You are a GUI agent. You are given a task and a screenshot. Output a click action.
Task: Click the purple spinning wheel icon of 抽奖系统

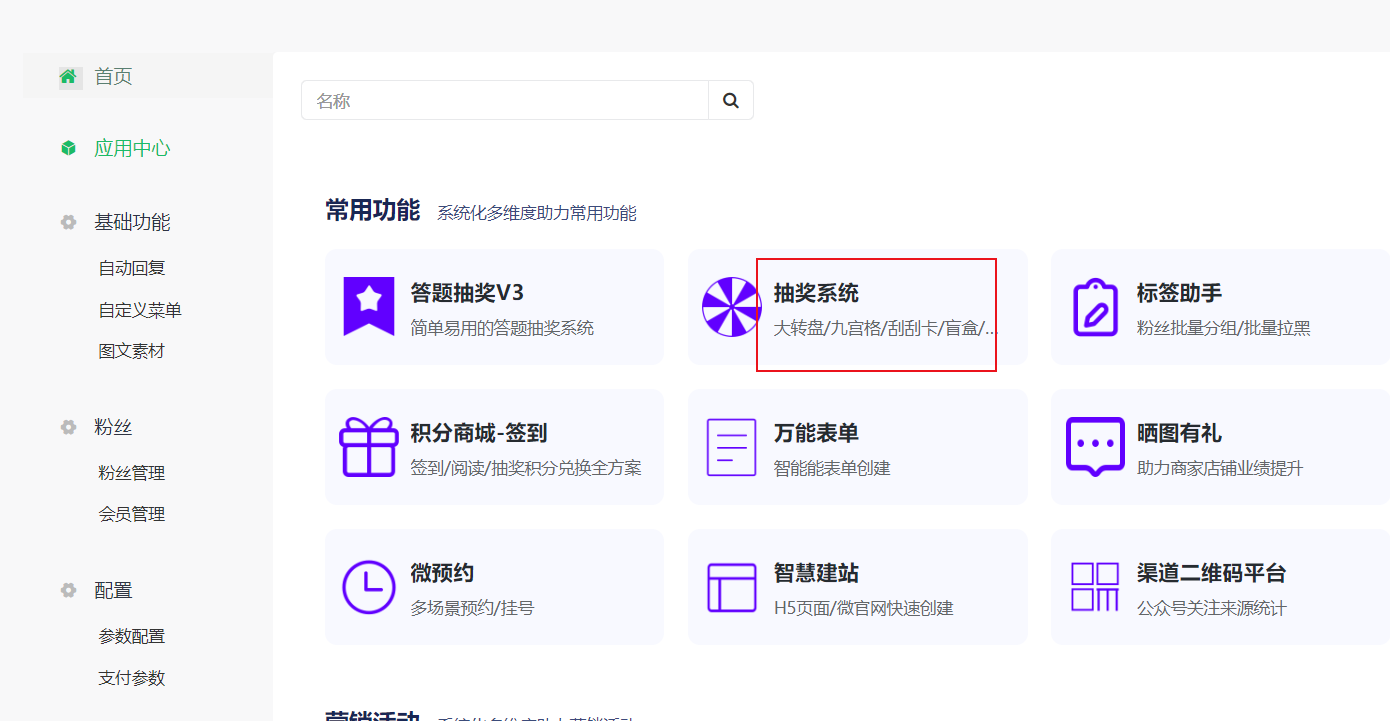731,306
